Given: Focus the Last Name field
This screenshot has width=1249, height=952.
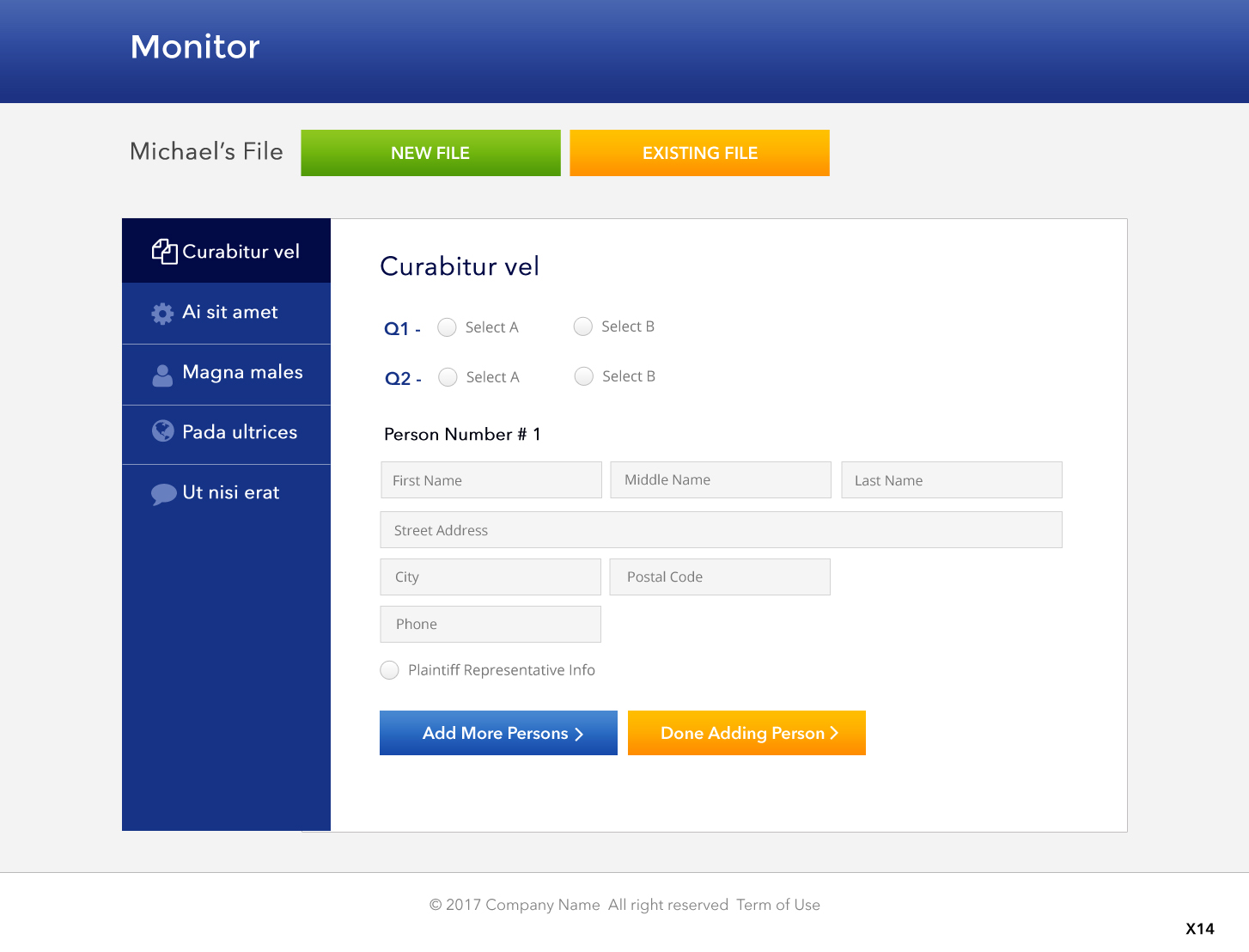Looking at the screenshot, I should click(952, 480).
